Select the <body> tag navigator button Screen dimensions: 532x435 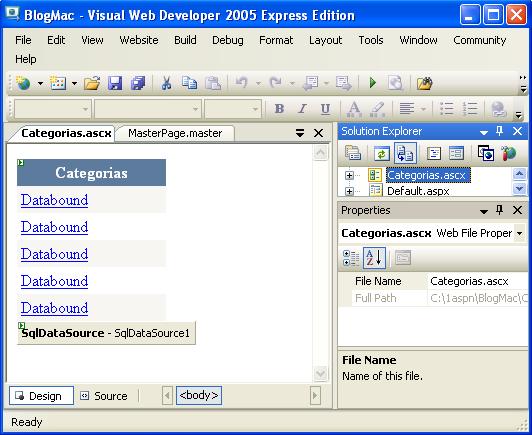click(199, 395)
